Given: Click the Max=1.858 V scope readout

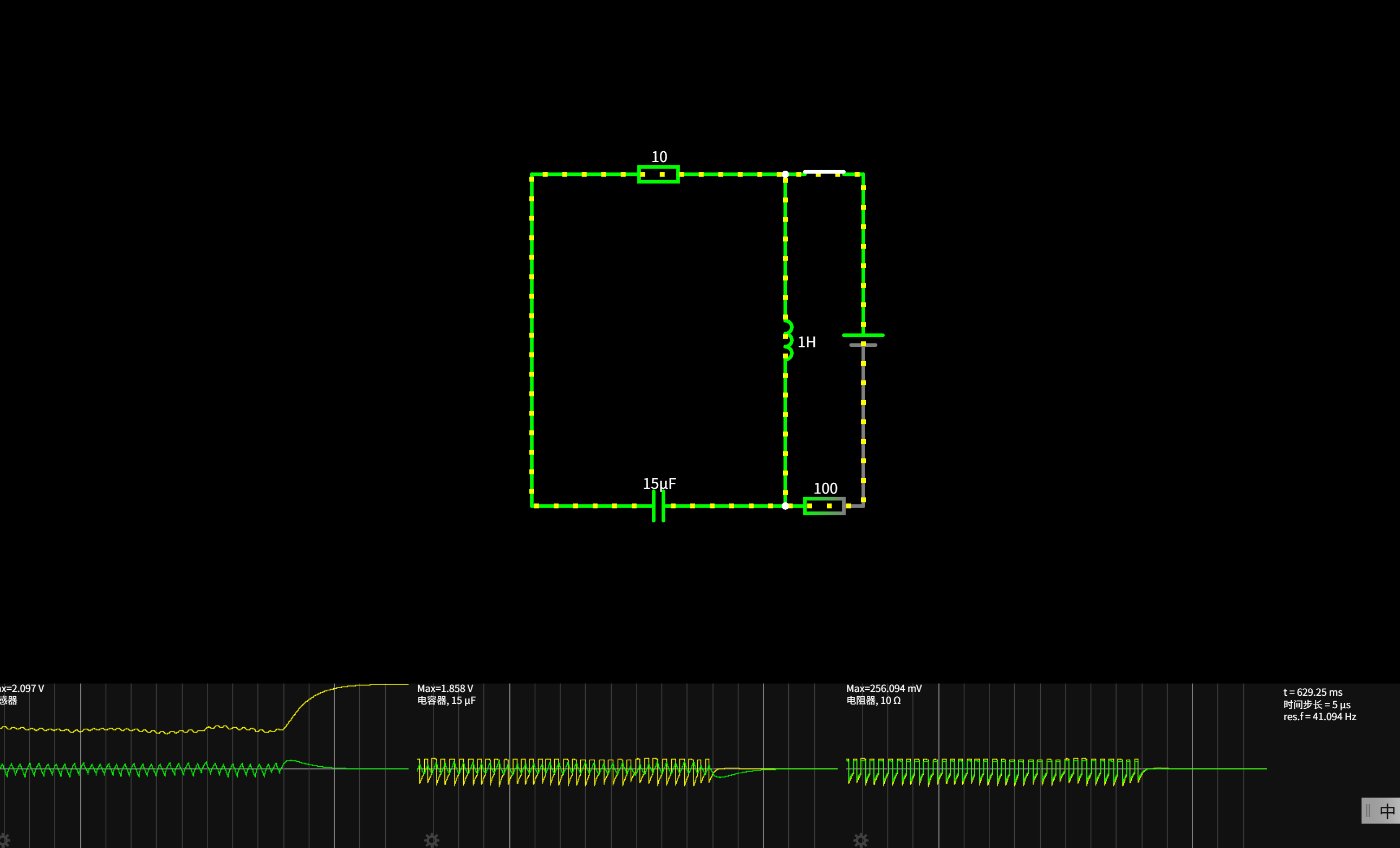Looking at the screenshot, I should (x=445, y=688).
